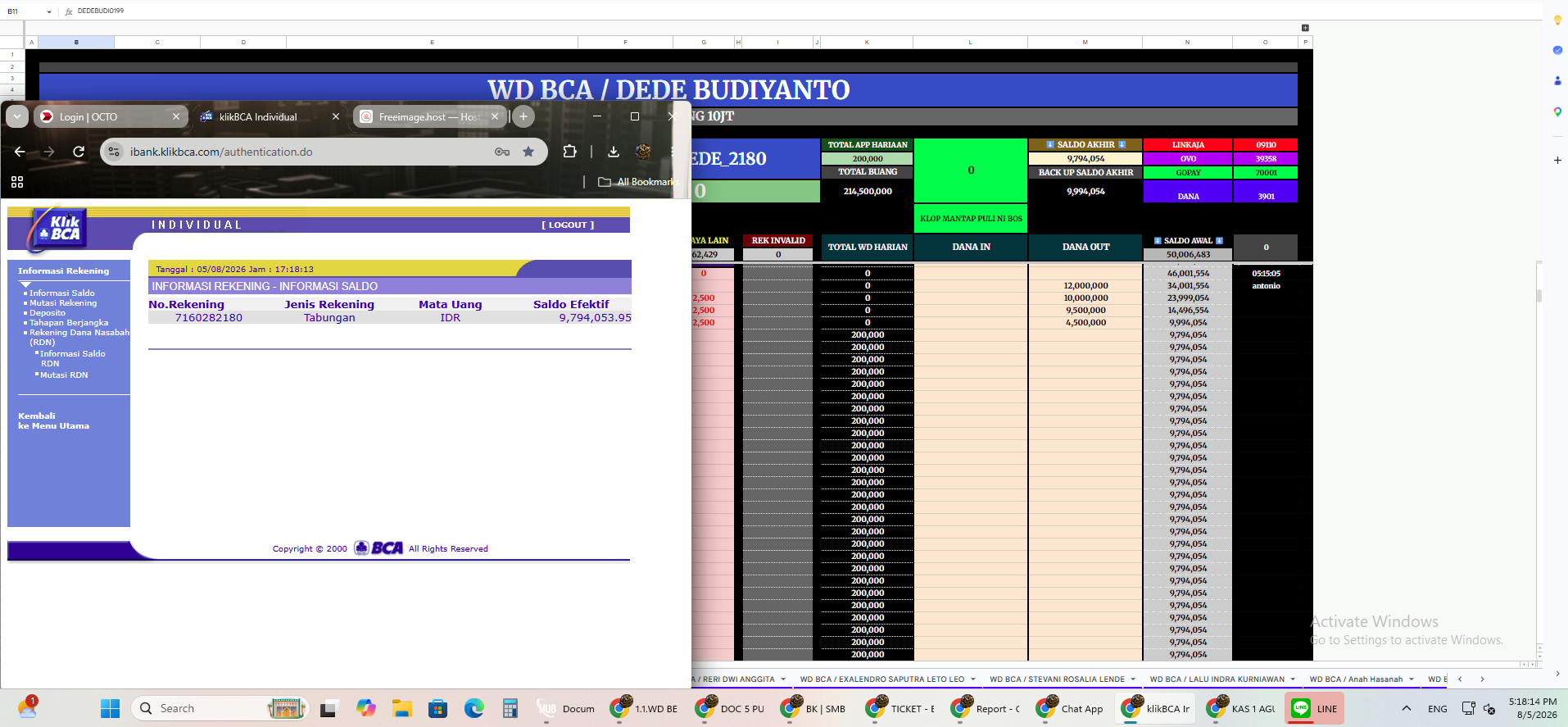Open the Windows Start menu
This screenshot has height=727, width=1568.
coord(110,708)
